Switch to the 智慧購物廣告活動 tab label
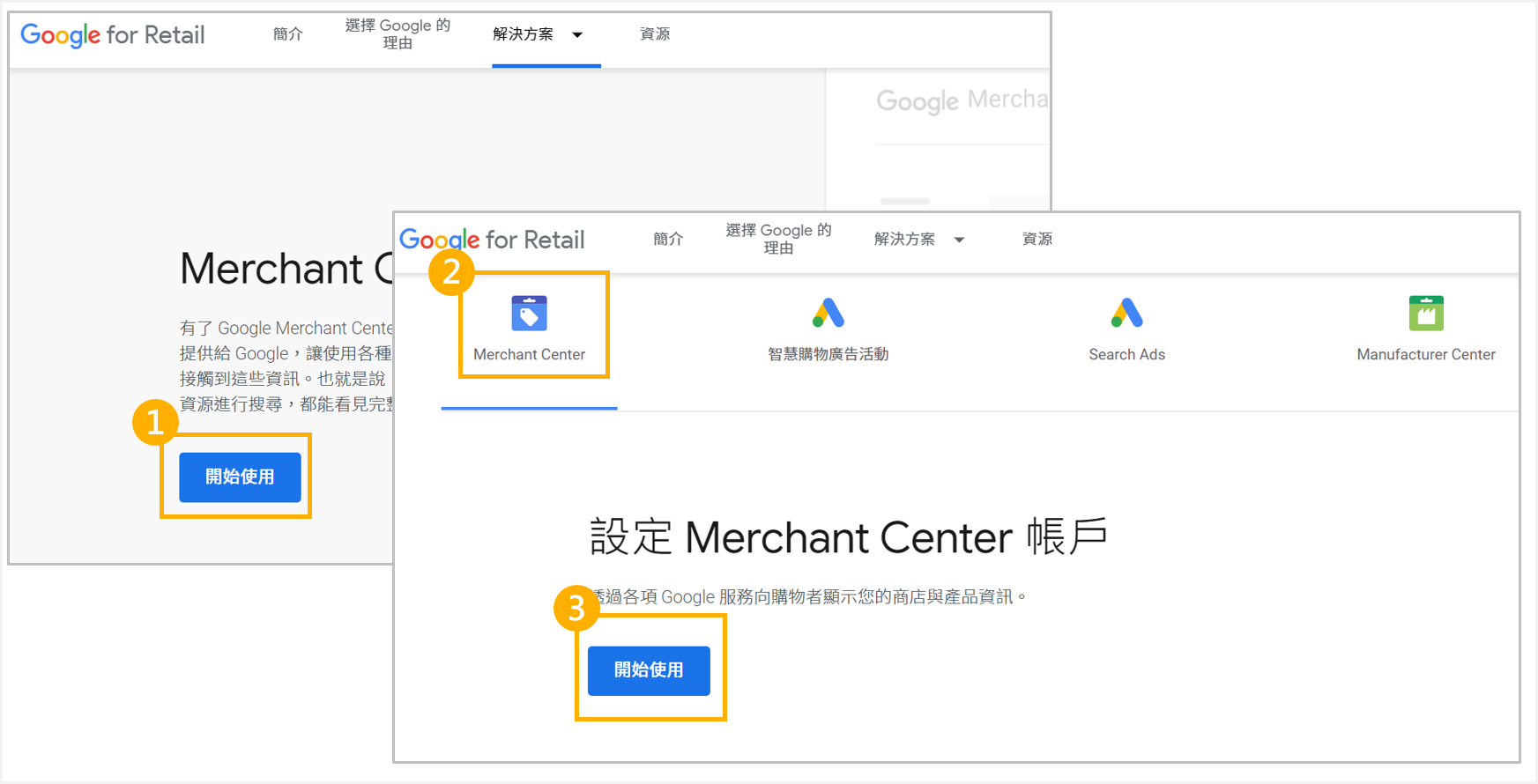The image size is (1538, 784). (x=828, y=354)
